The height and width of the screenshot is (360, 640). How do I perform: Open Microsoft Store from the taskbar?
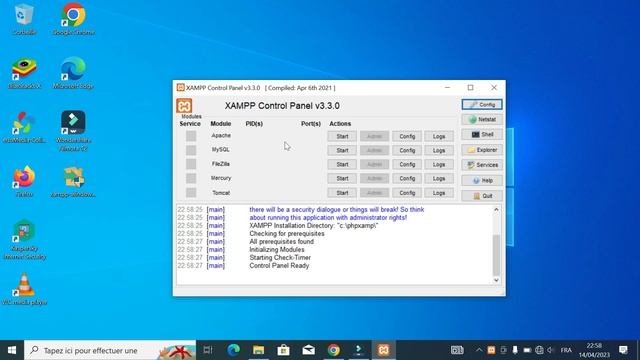tap(283, 350)
